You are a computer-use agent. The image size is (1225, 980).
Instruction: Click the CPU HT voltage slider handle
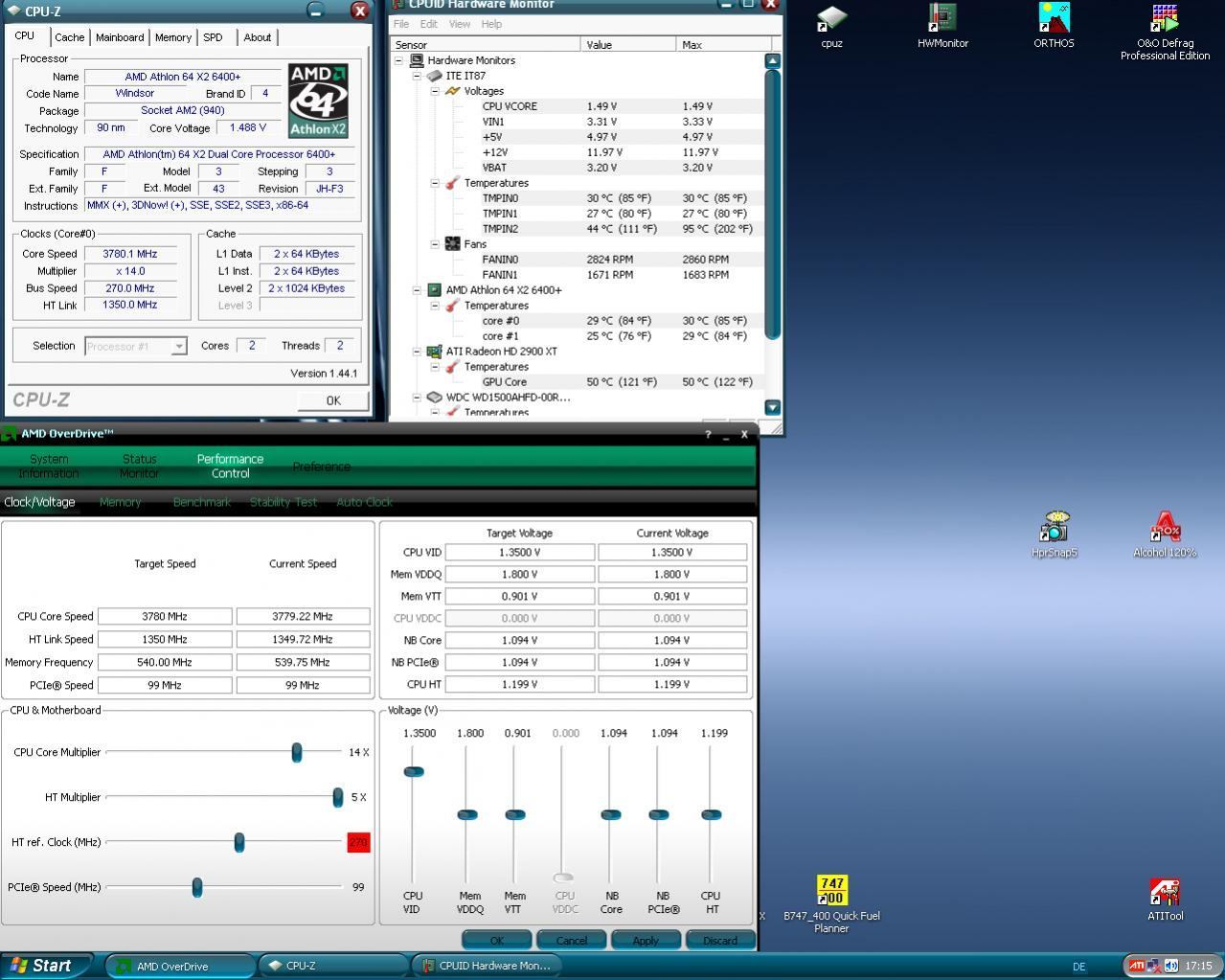(711, 814)
